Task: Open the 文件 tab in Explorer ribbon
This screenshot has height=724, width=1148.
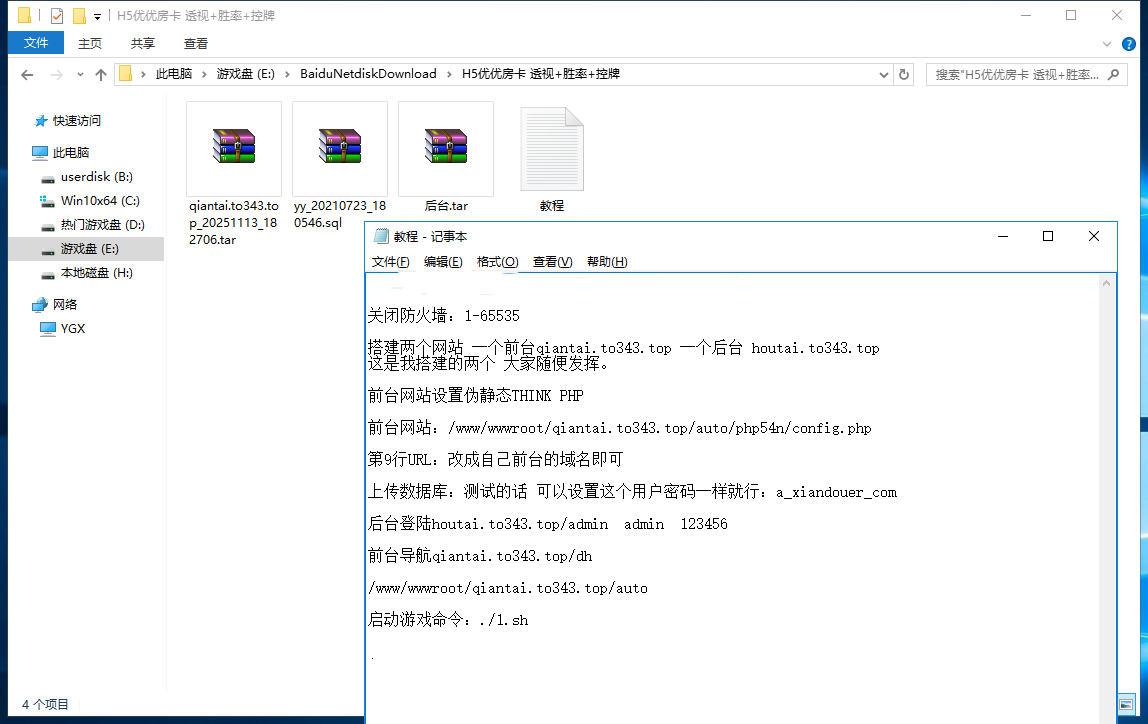Action: [x=36, y=43]
